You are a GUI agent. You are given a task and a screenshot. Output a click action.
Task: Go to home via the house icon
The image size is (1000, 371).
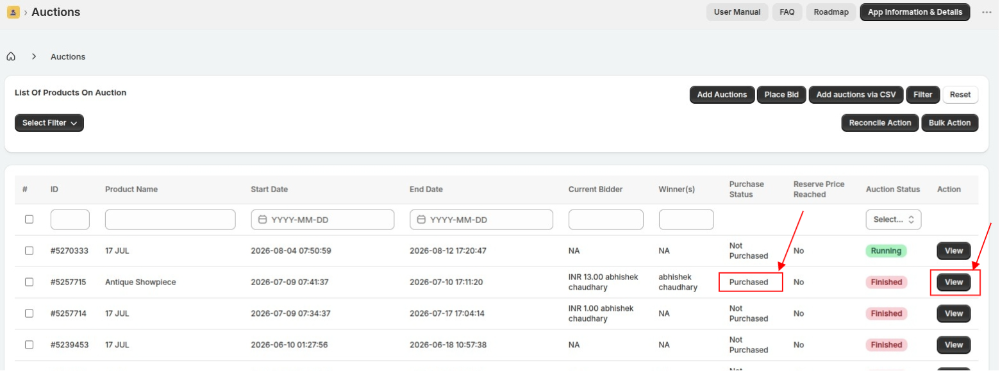pos(11,57)
